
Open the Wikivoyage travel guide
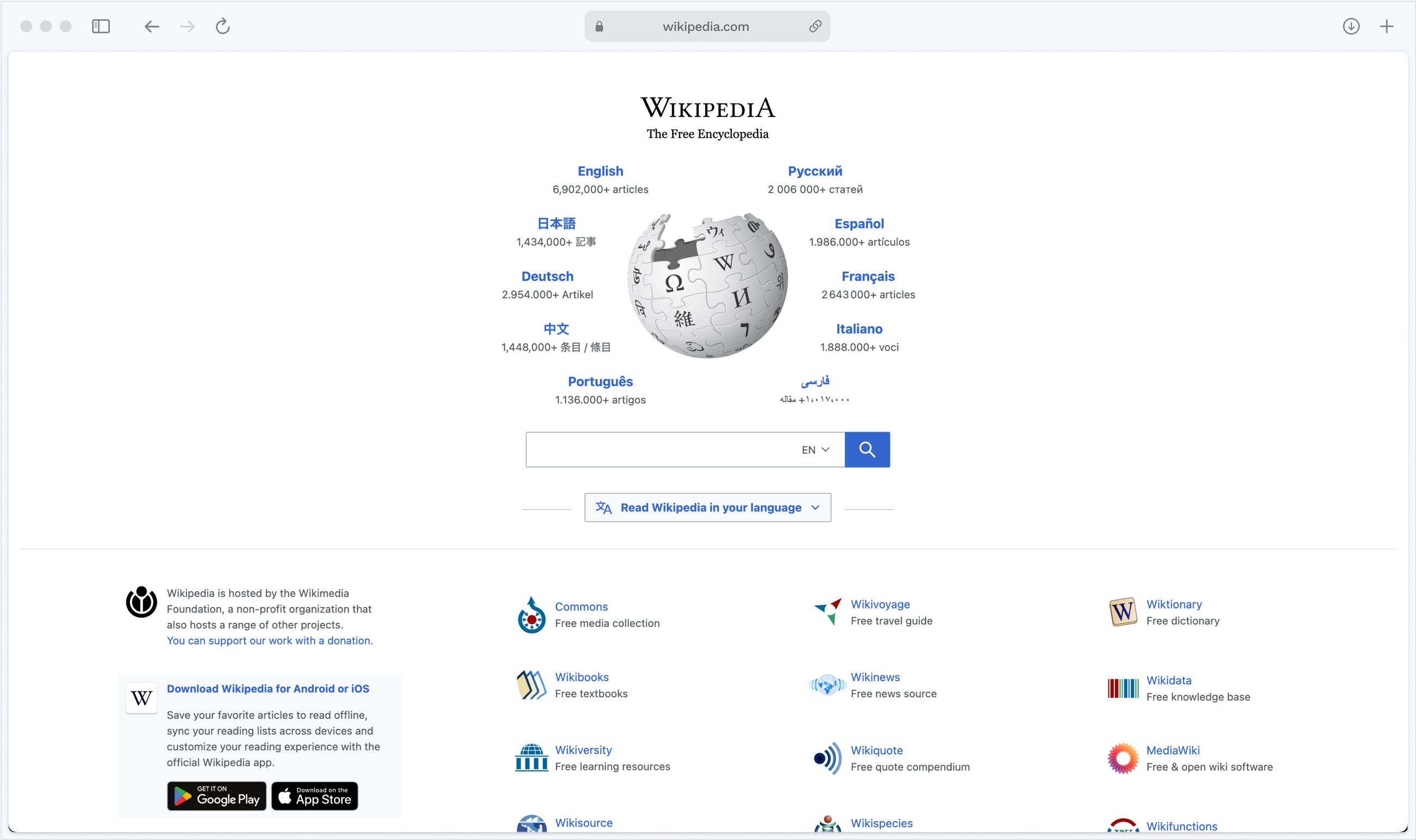pyautogui.click(x=880, y=604)
